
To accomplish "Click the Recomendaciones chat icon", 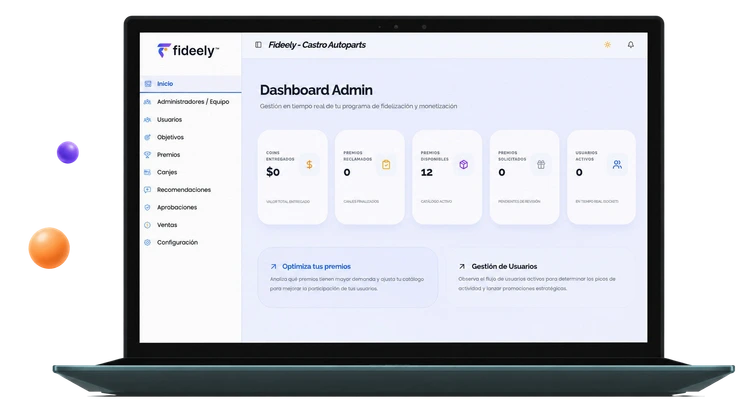I will coord(148,190).
